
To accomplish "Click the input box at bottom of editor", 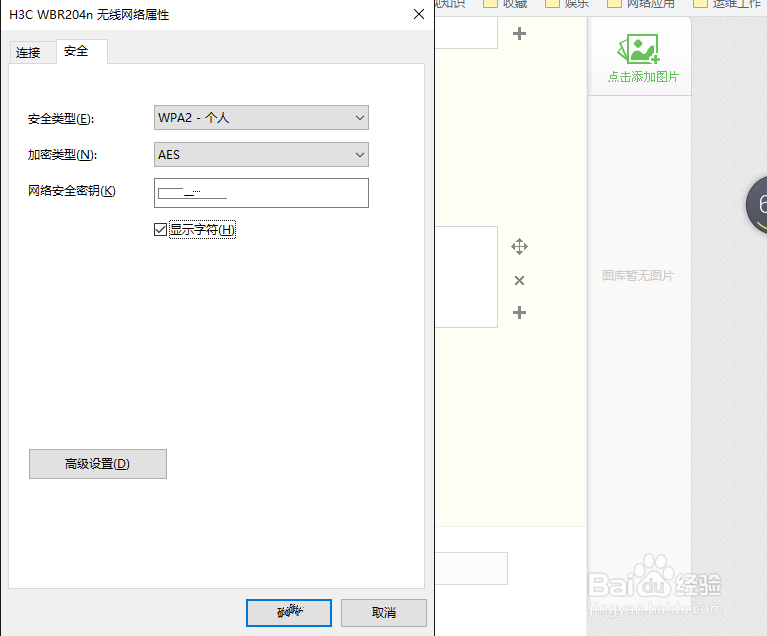I will pos(471,568).
